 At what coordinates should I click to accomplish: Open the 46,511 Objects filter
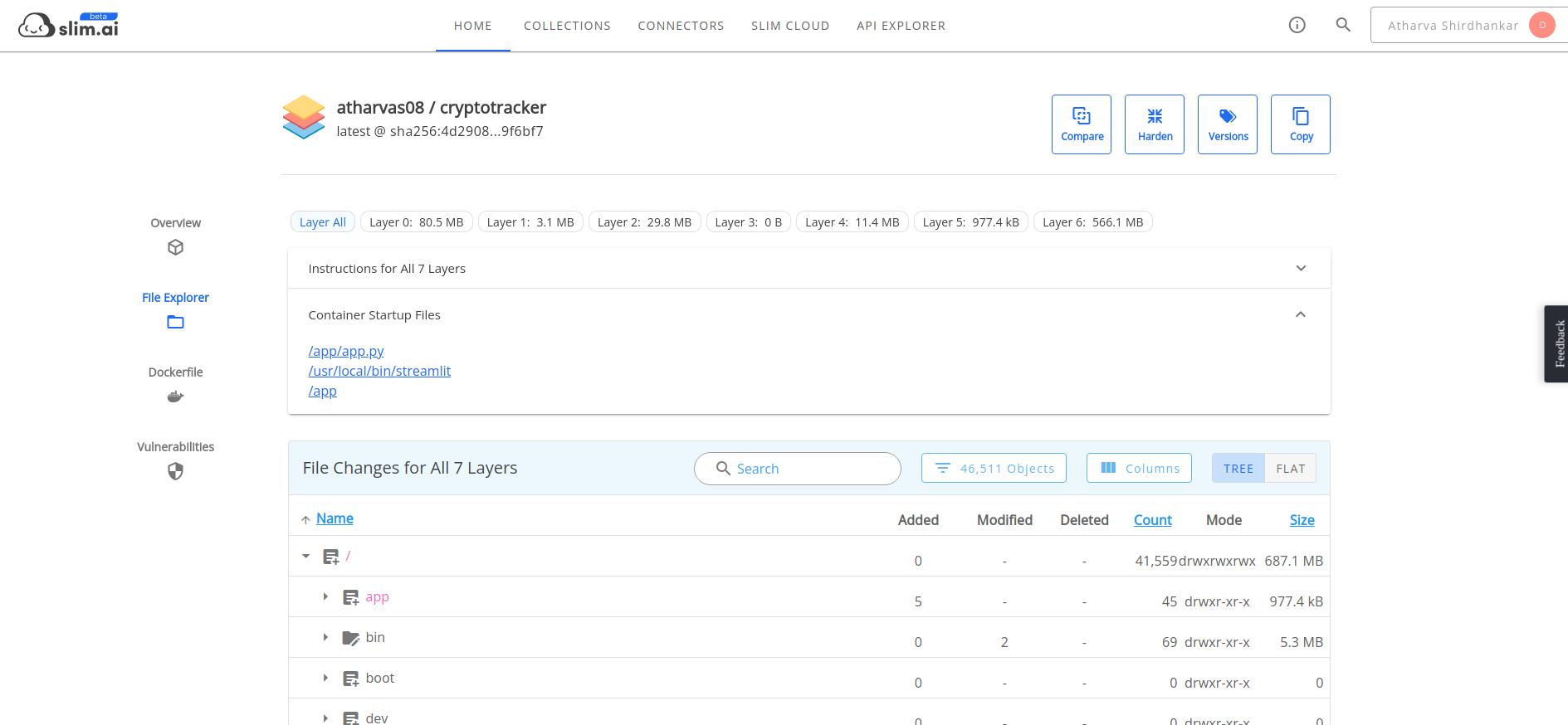(994, 468)
